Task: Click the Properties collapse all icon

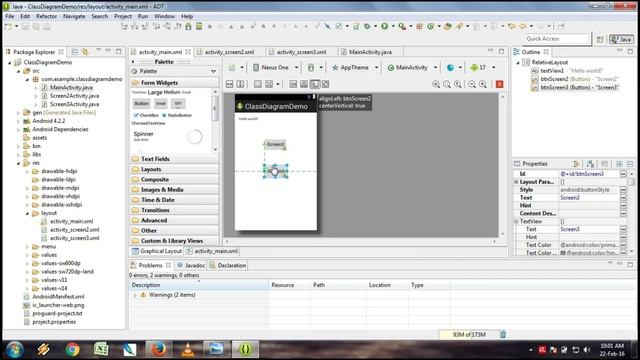Action: 630,164
